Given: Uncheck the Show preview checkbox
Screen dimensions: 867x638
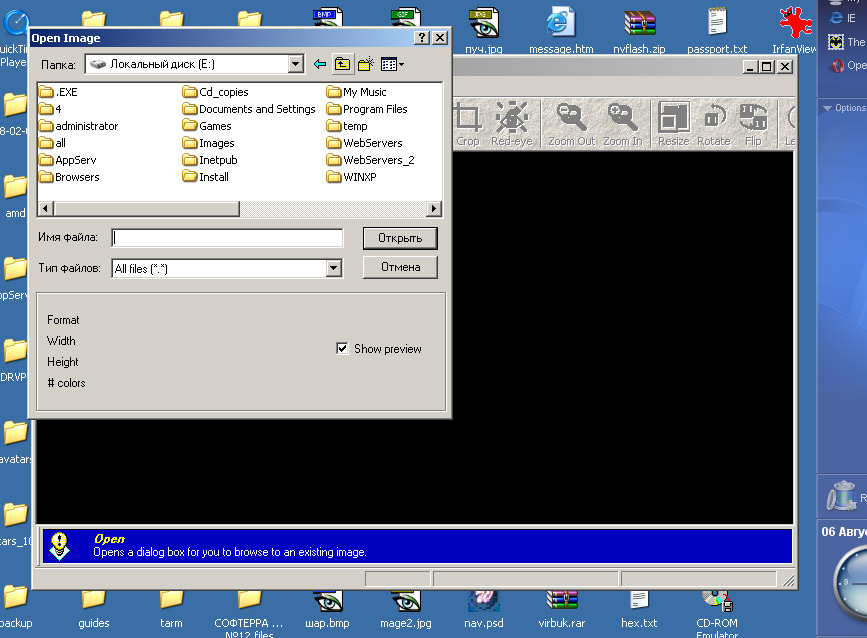Looking at the screenshot, I should pos(342,348).
